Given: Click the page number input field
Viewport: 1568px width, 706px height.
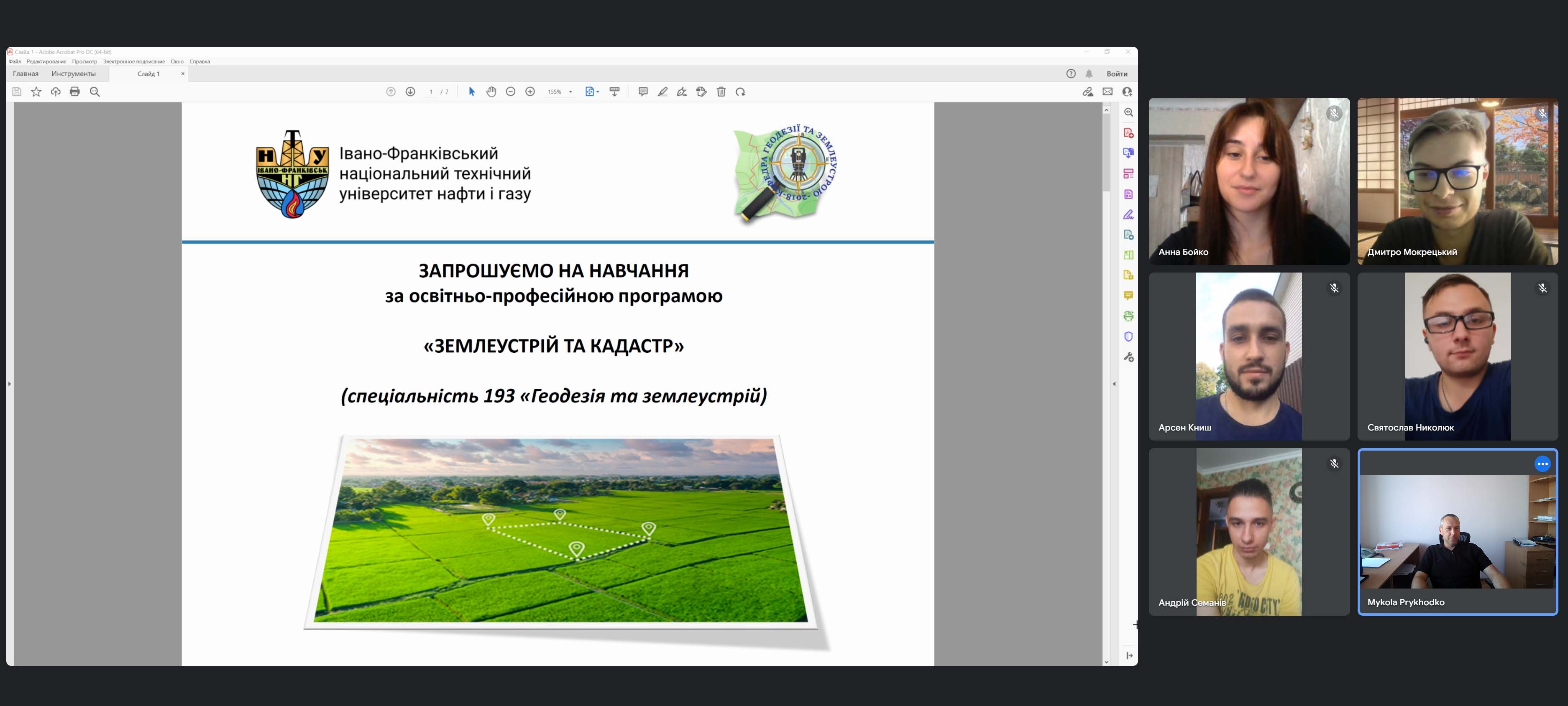Looking at the screenshot, I should pos(431,92).
